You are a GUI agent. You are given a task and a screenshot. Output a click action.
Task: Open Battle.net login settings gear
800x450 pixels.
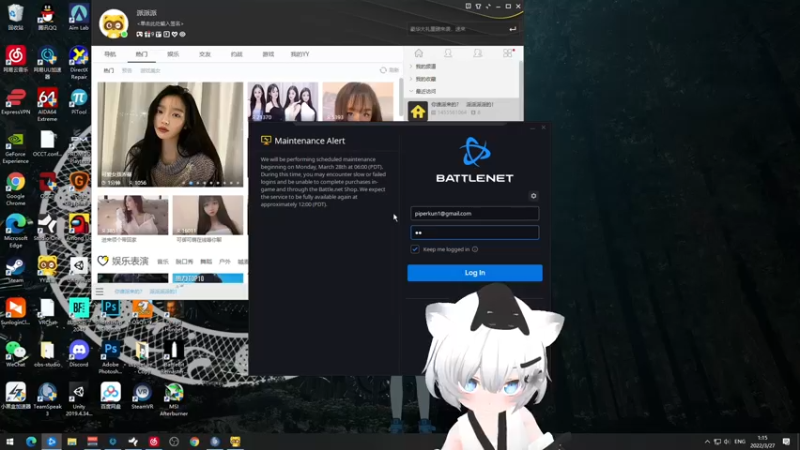coord(533,196)
